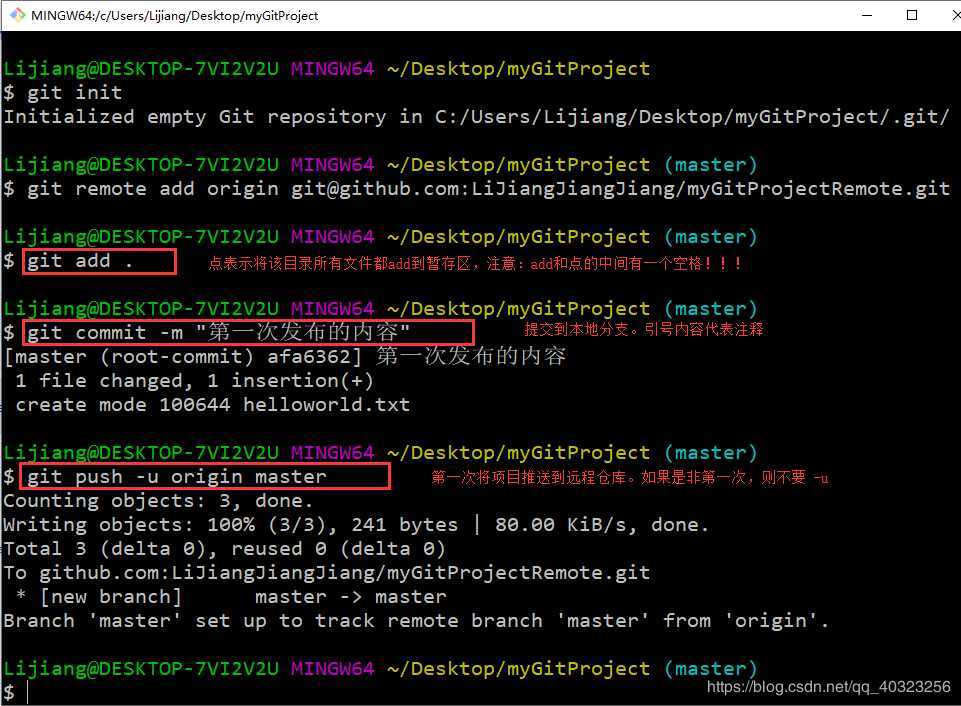Place cursor at the final empty prompt
The width and height of the screenshot is (961, 706).
tap(28, 692)
